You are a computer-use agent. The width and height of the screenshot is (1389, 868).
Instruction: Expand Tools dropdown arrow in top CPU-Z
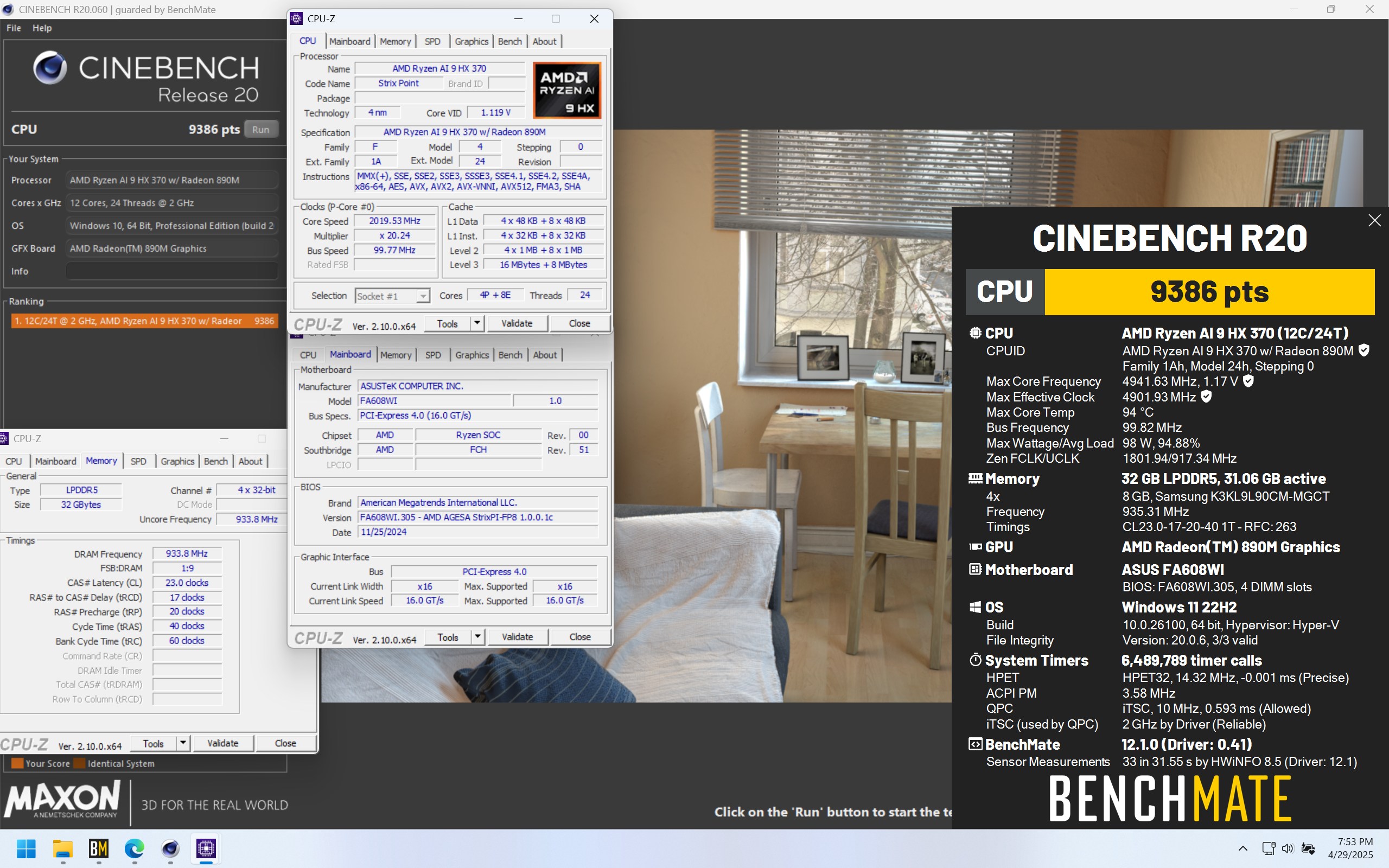click(477, 323)
